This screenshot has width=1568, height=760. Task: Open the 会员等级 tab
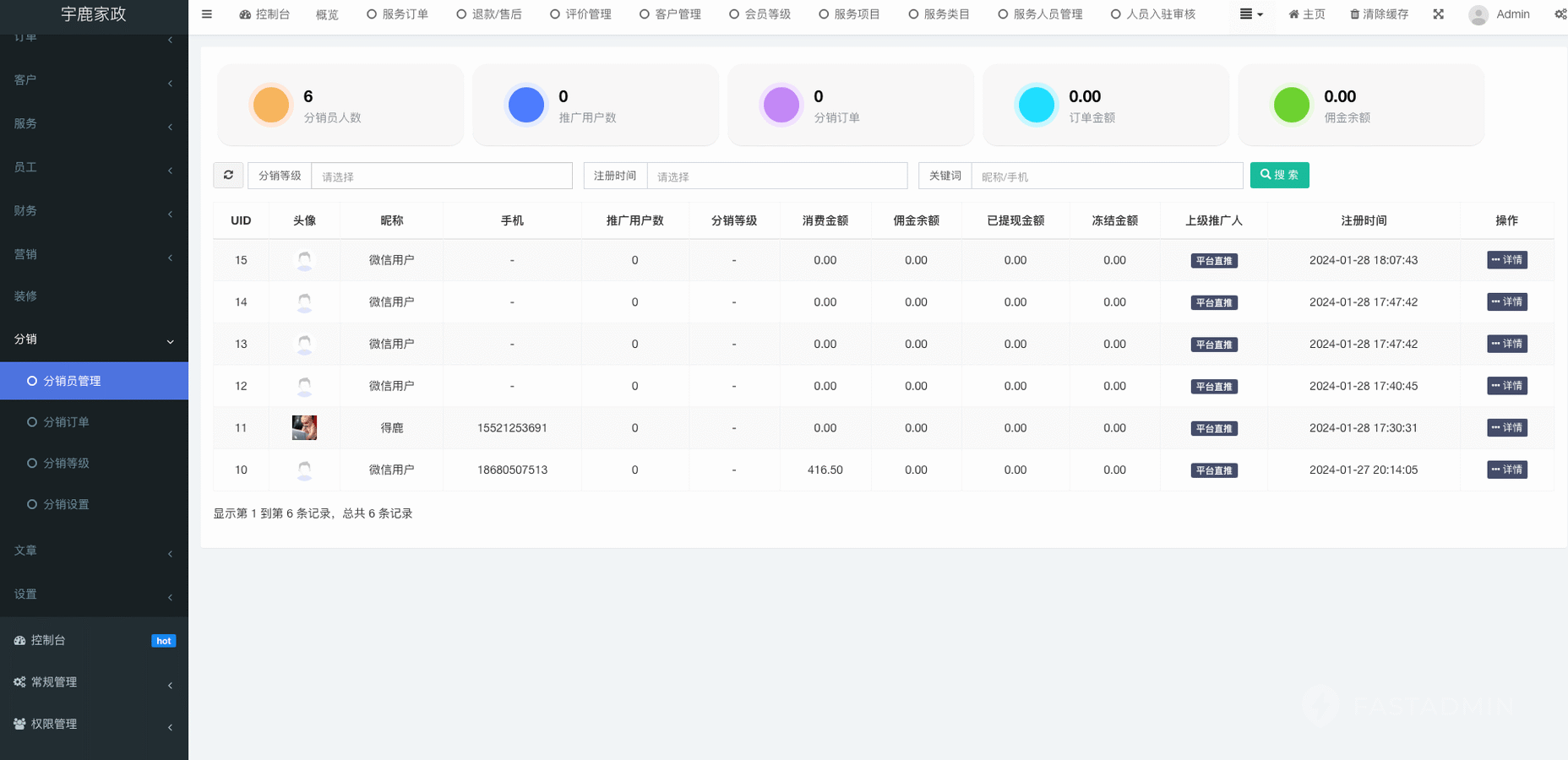(x=759, y=14)
